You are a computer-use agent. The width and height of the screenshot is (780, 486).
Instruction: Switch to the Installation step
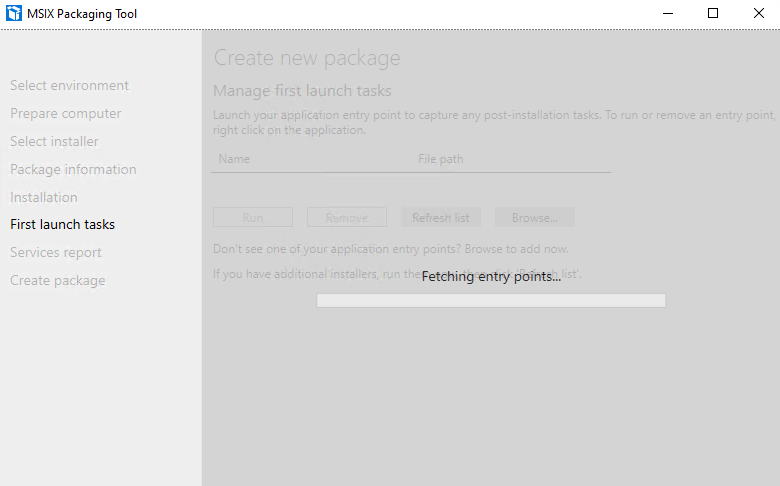click(x=44, y=197)
